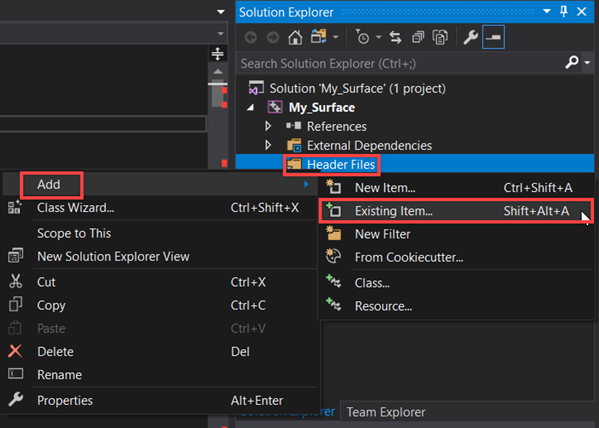Viewport: 599px width, 428px height.
Task: Choose New Item... in Add submenu
Action: tap(455, 188)
